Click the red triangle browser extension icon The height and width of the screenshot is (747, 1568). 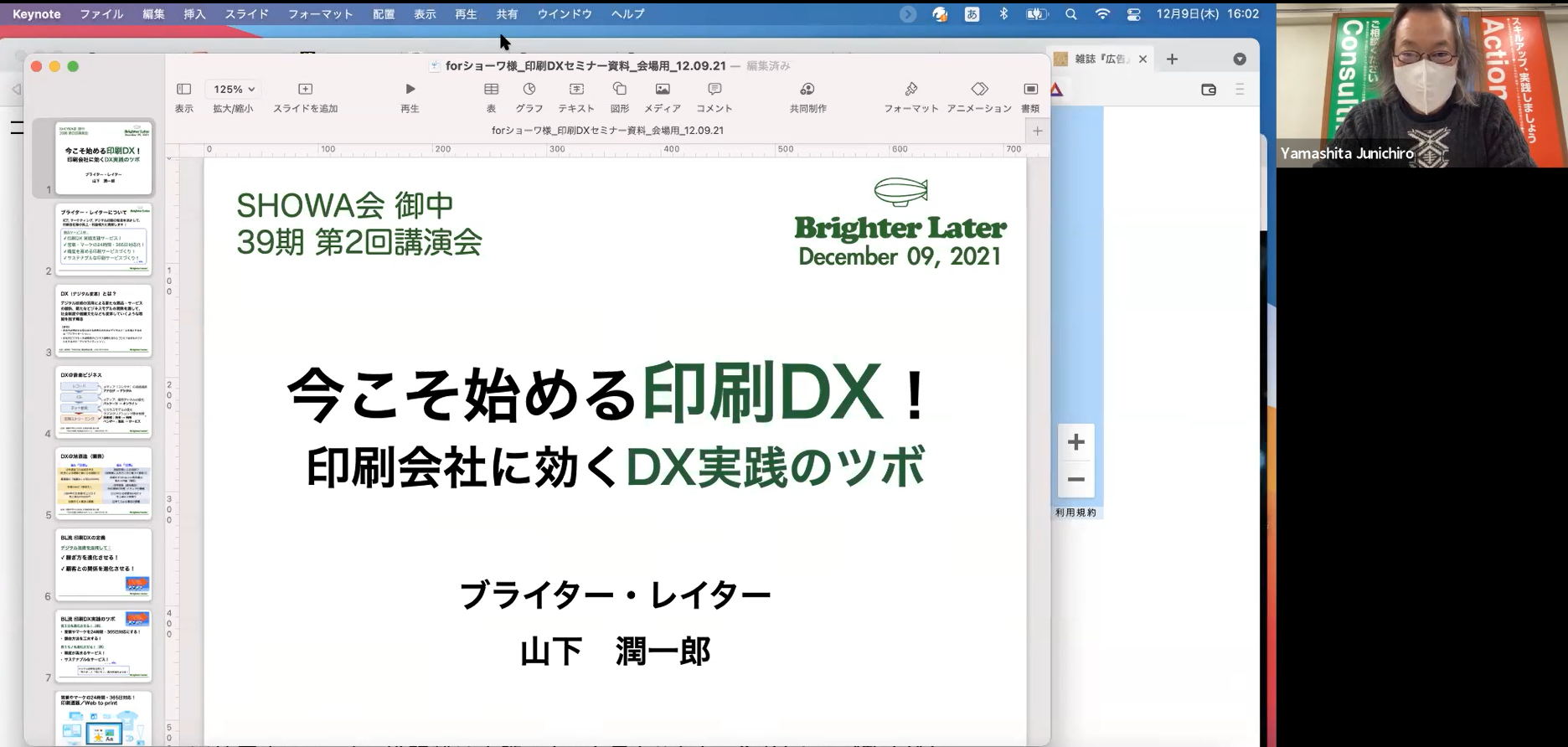coord(1057,90)
